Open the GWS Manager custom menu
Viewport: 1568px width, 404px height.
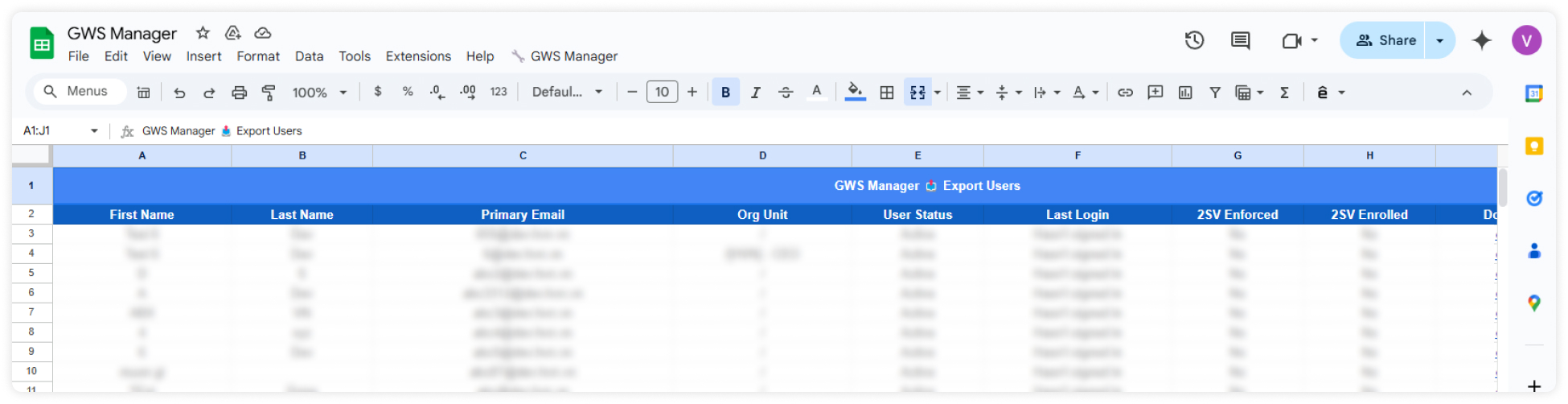(x=565, y=56)
